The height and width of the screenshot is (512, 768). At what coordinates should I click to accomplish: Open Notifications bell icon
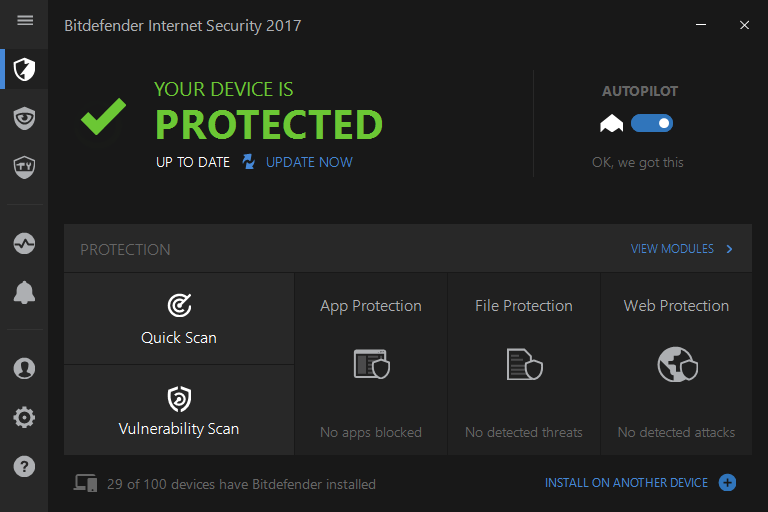pyautogui.click(x=25, y=292)
